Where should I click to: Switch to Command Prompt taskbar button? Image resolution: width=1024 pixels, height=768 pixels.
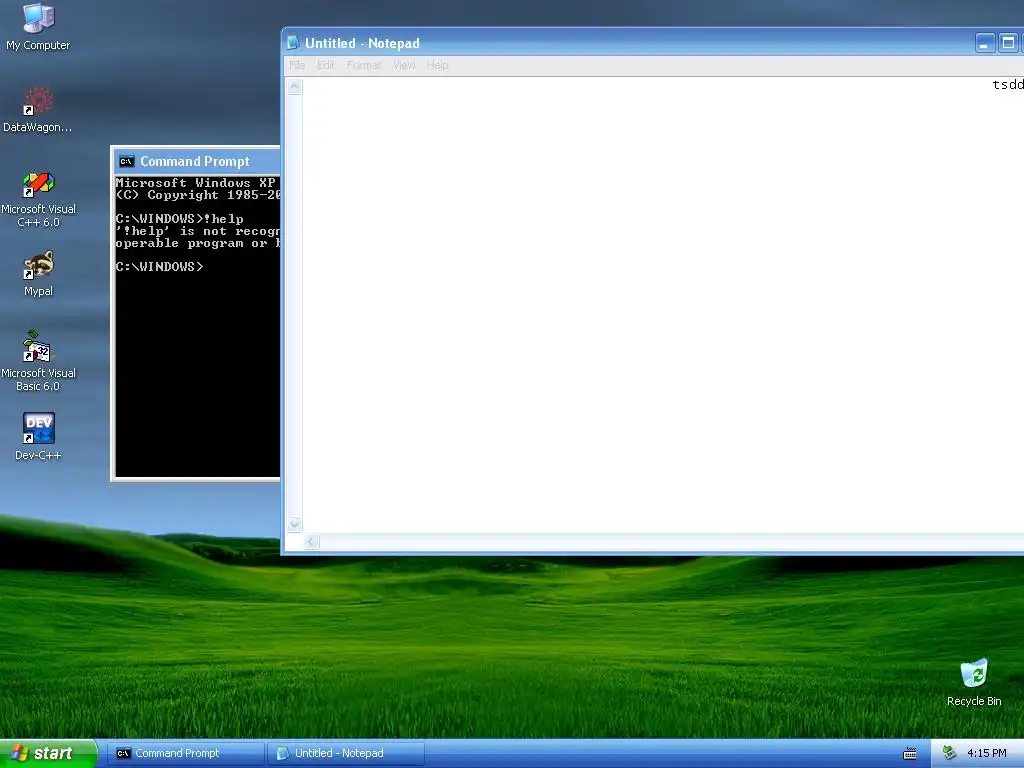click(185, 753)
